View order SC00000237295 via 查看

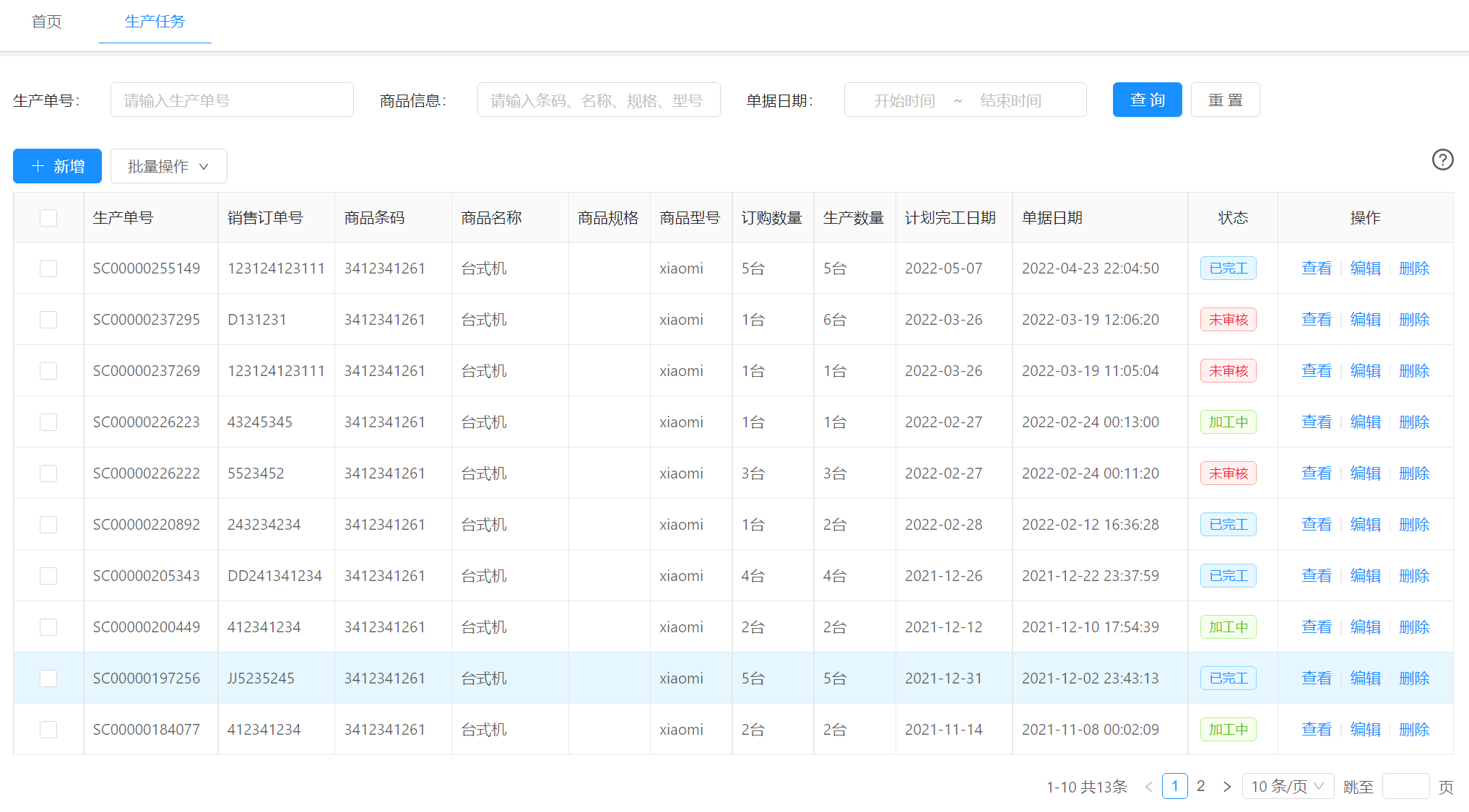pyautogui.click(x=1316, y=320)
